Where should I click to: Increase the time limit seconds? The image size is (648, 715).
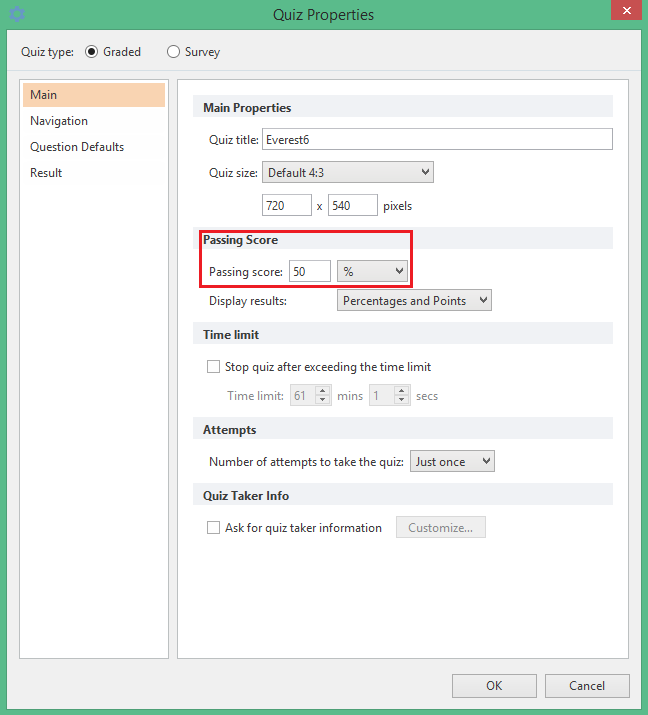[401, 391]
